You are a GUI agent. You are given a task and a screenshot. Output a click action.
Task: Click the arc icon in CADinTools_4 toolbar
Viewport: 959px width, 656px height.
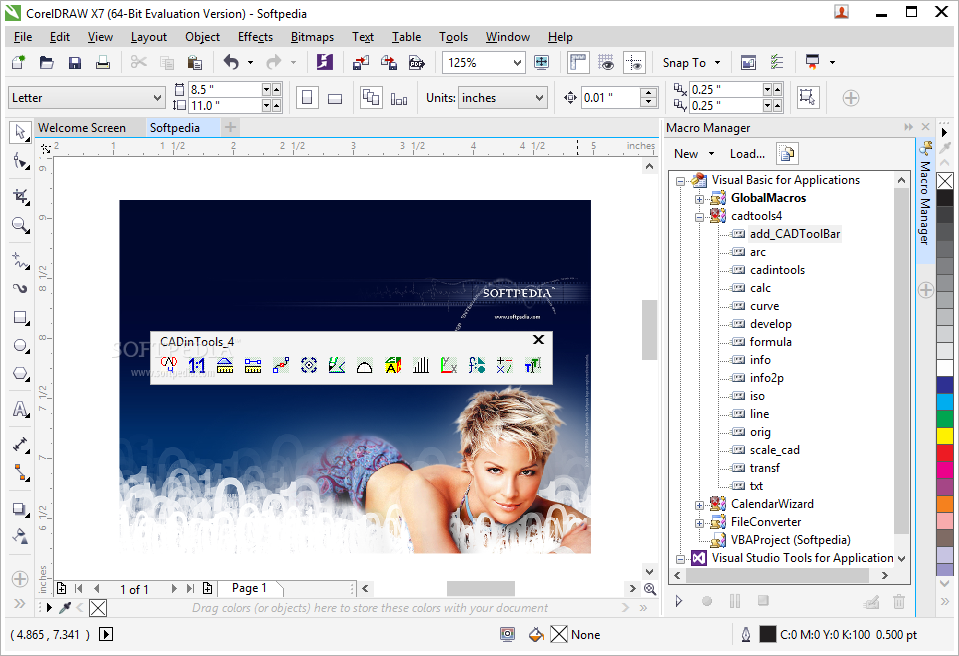(x=365, y=366)
